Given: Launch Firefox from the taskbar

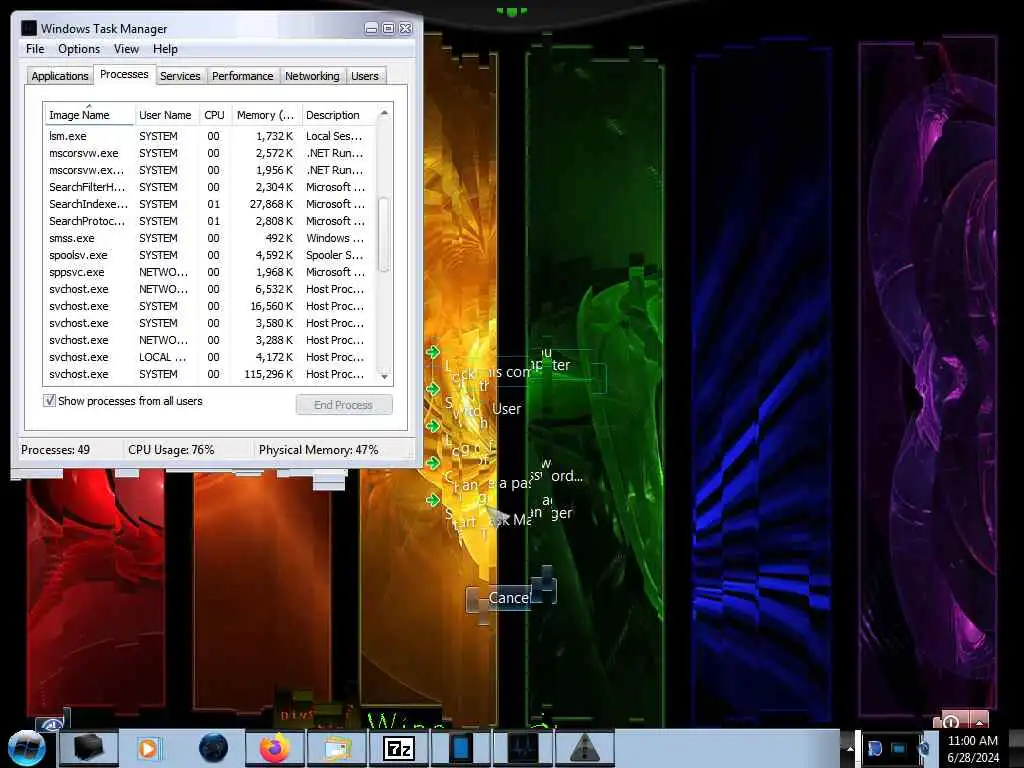Looking at the screenshot, I should tap(275, 748).
